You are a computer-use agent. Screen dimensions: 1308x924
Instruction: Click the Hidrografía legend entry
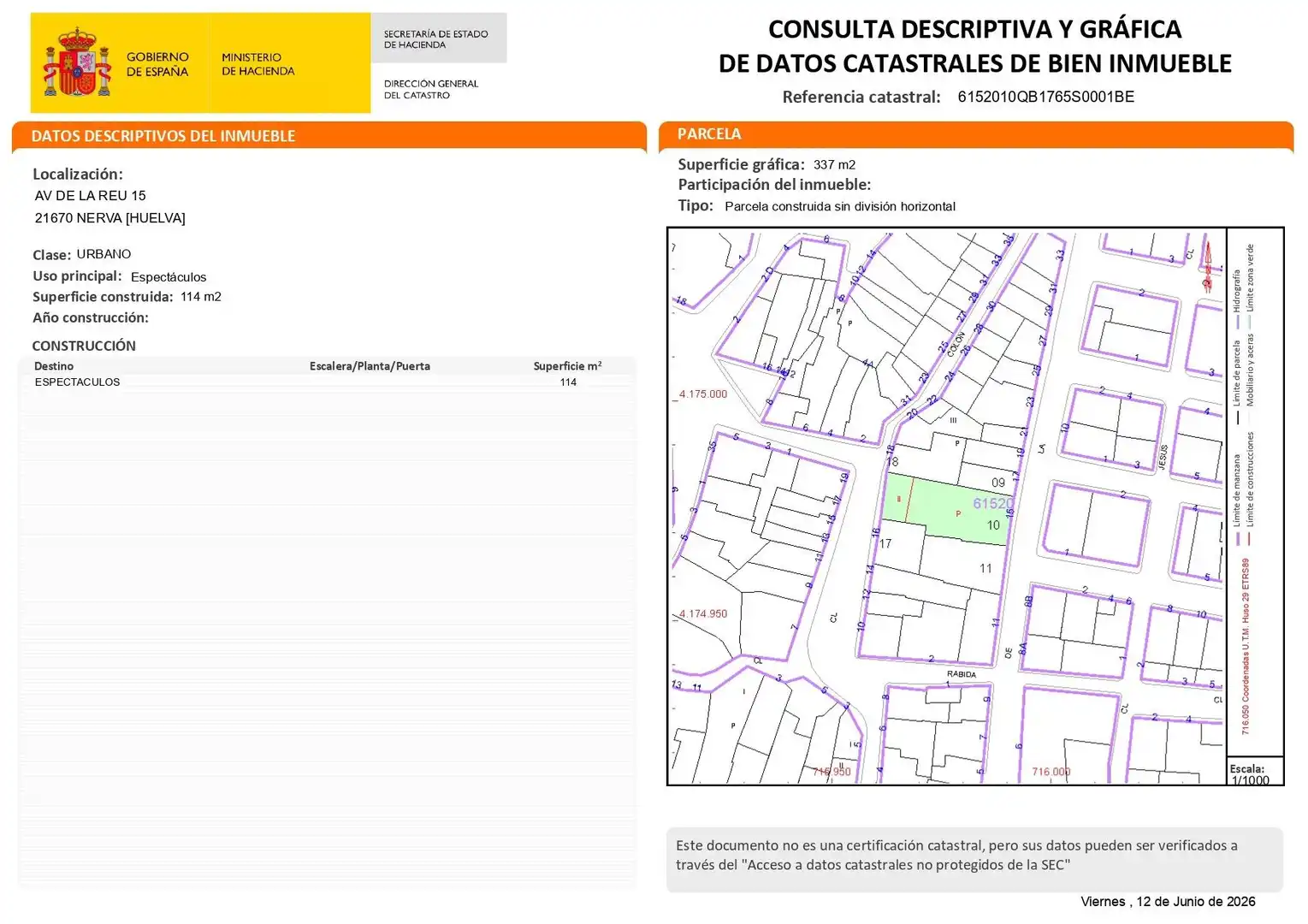click(x=1237, y=299)
